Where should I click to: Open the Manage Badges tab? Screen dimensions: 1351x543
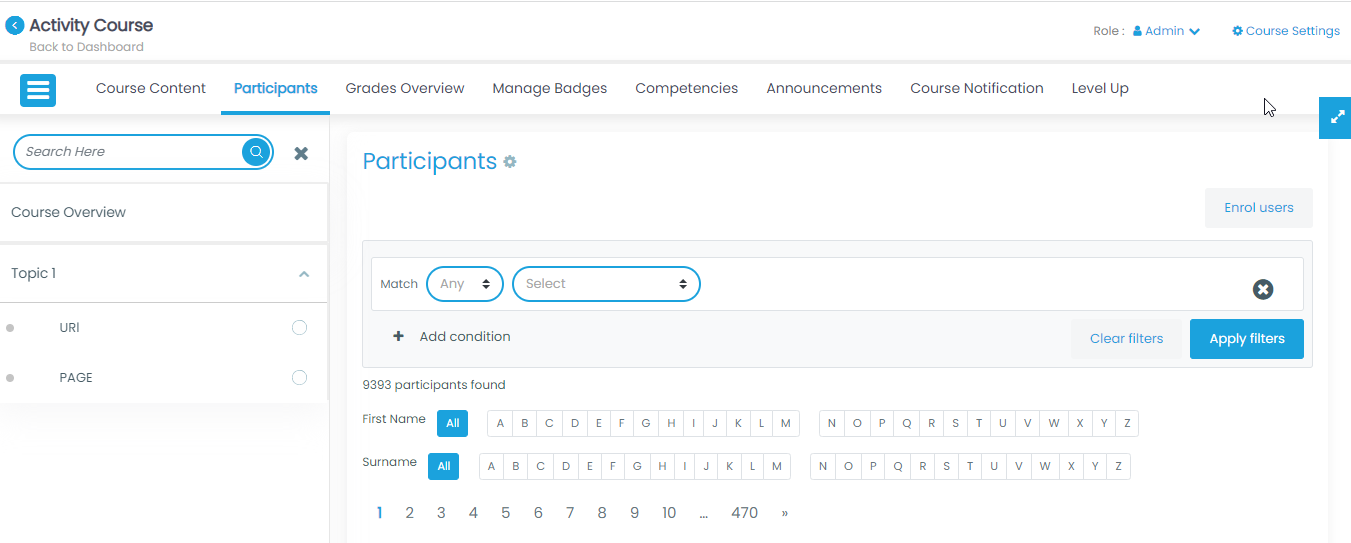pyautogui.click(x=550, y=88)
